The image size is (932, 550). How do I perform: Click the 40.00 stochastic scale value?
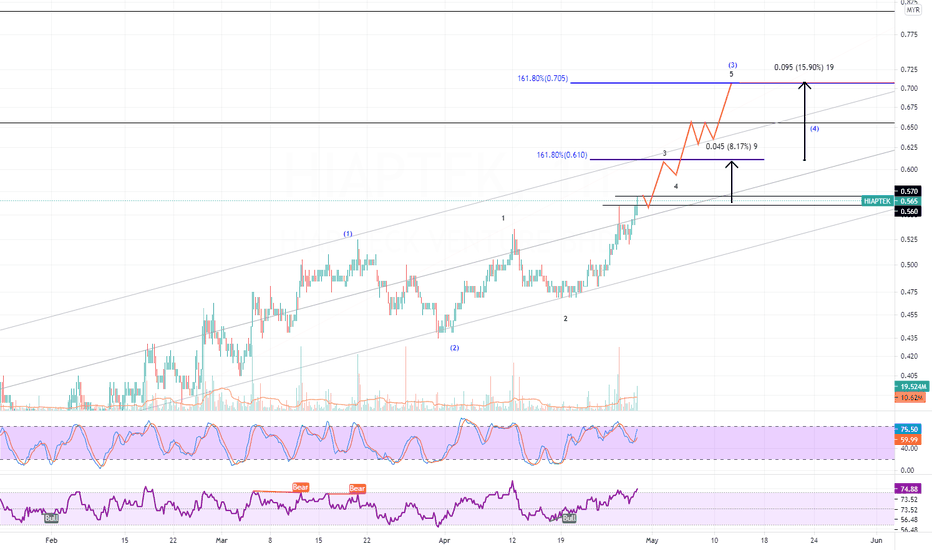[x=909, y=449]
